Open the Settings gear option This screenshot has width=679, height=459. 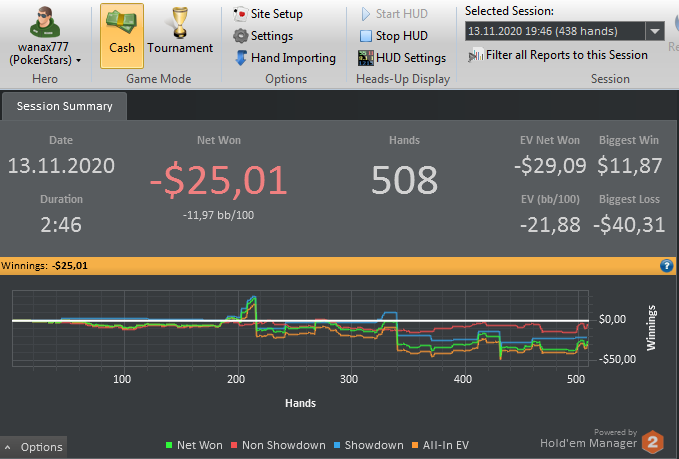263,36
